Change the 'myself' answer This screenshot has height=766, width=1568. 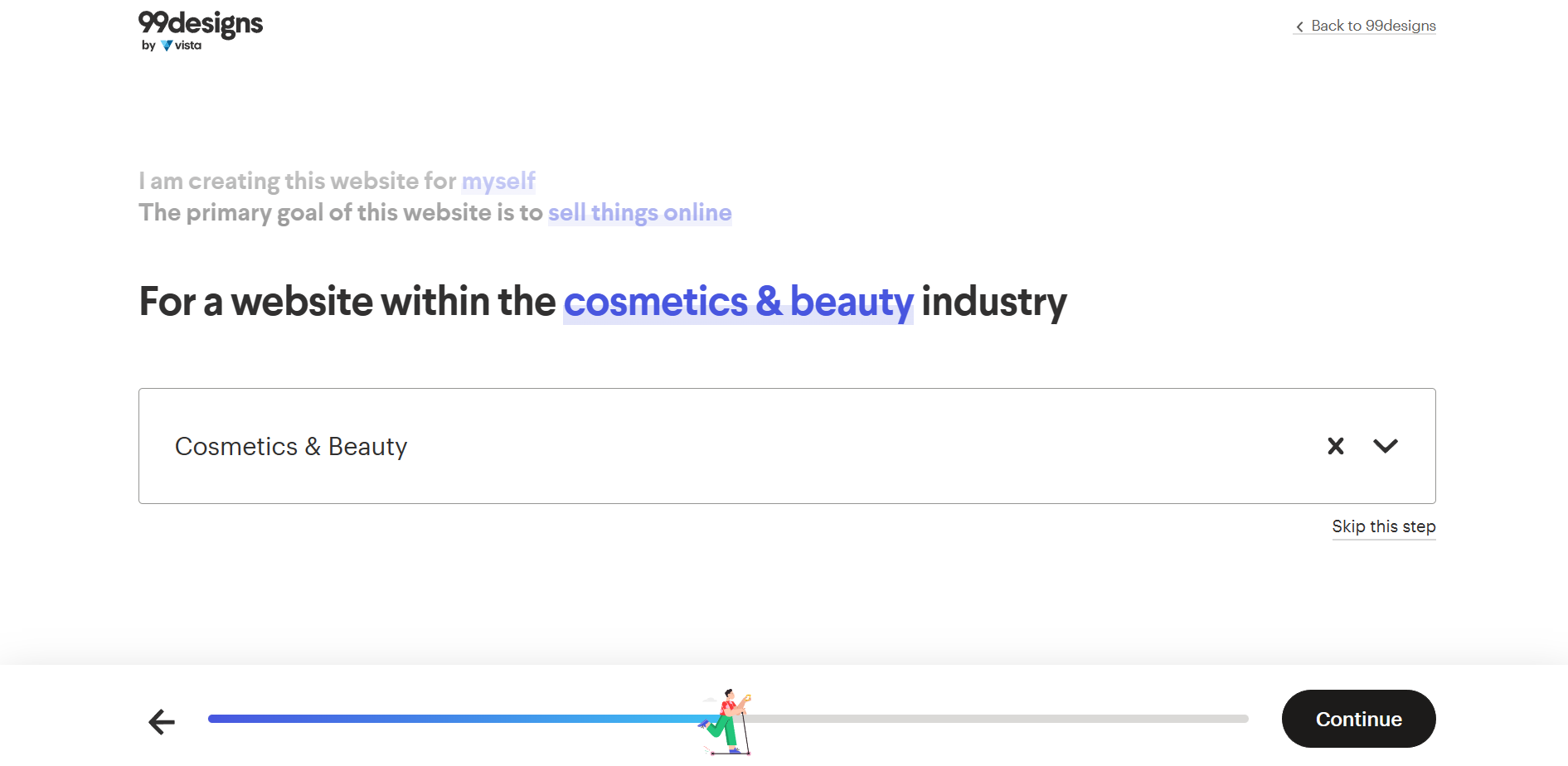[498, 181]
